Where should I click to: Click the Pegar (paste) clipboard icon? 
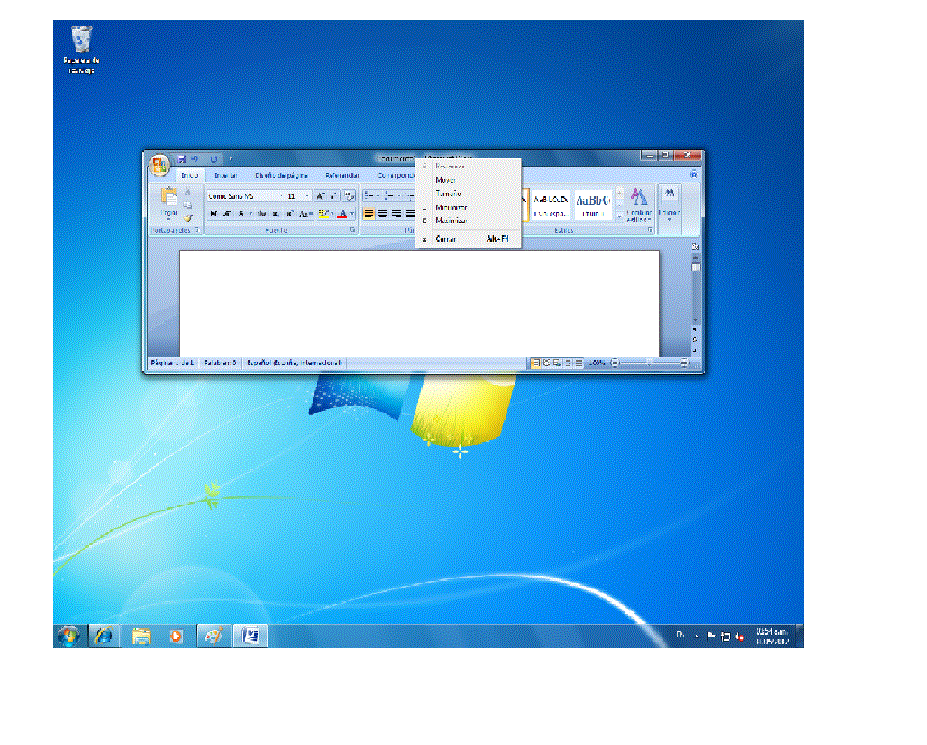[x=169, y=199]
